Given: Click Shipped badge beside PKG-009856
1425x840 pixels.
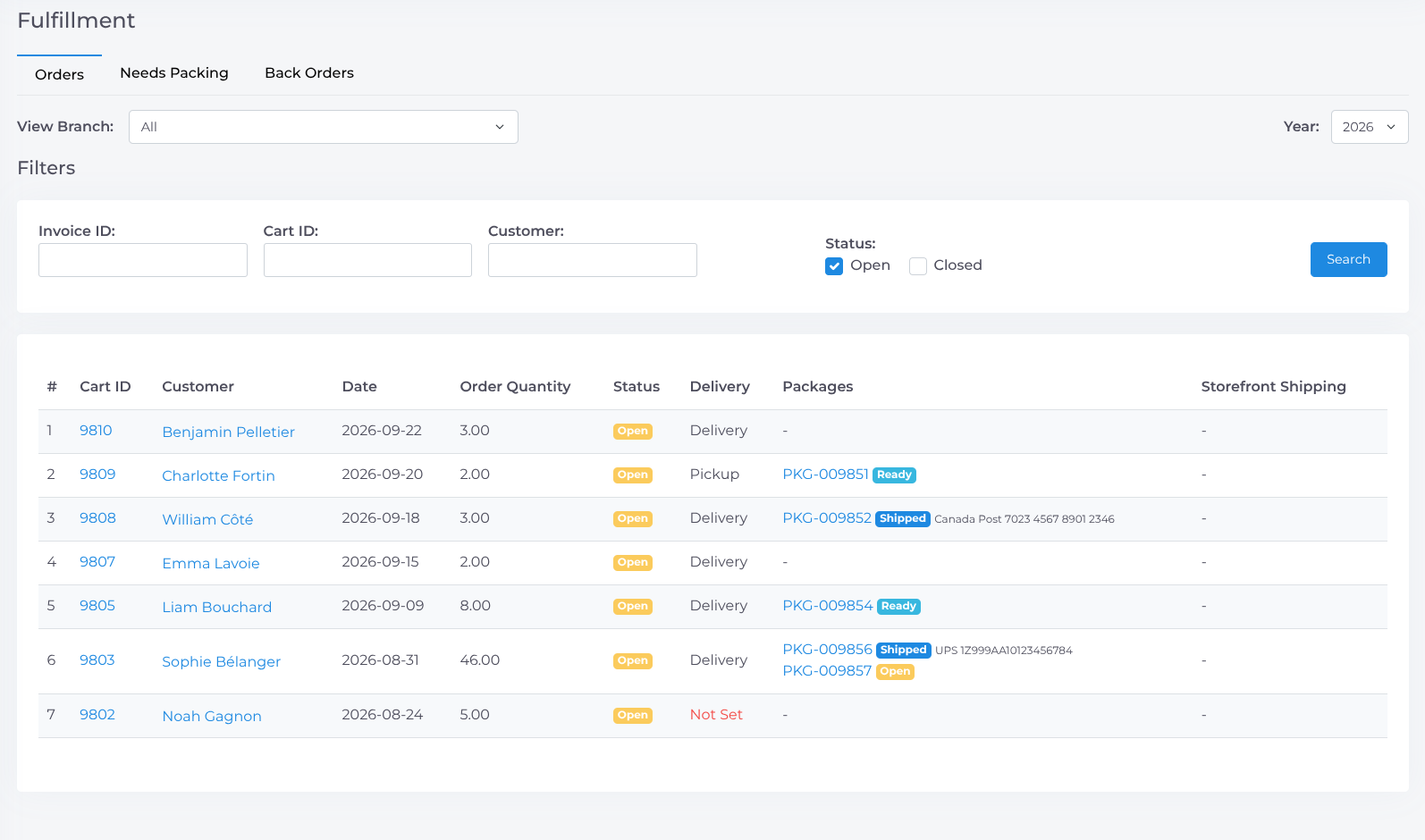Looking at the screenshot, I should 904,651.
